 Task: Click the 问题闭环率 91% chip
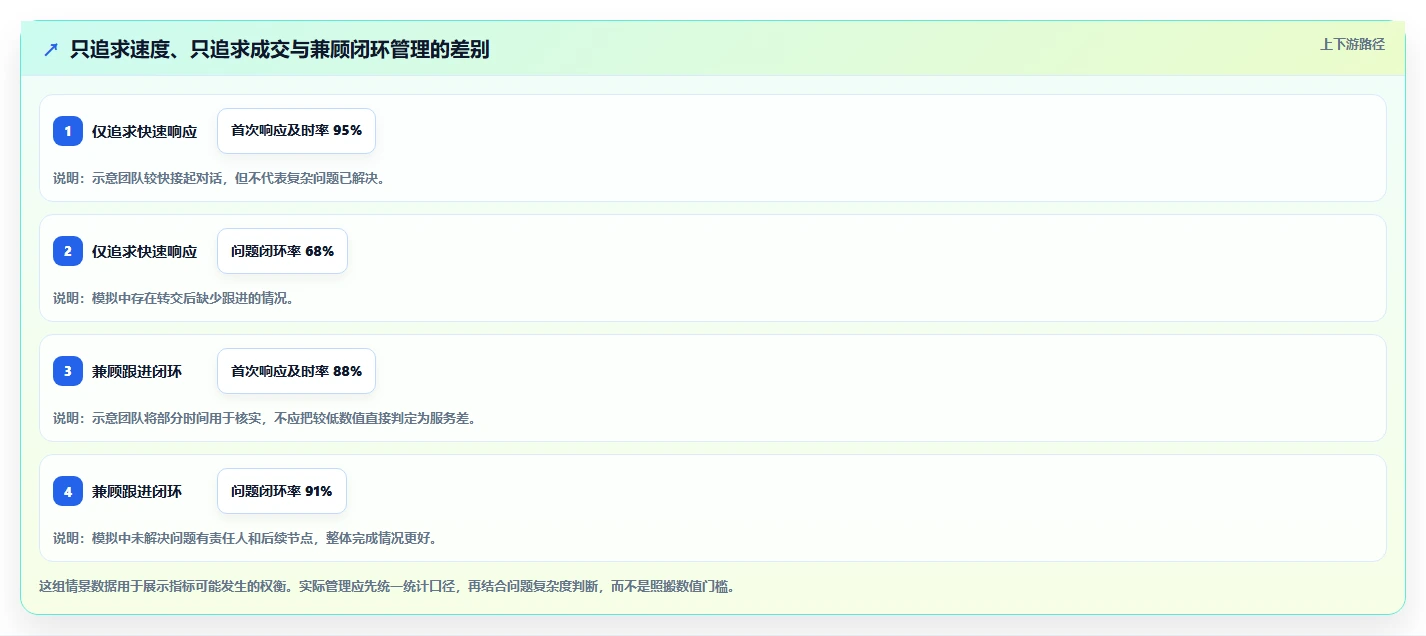(282, 491)
